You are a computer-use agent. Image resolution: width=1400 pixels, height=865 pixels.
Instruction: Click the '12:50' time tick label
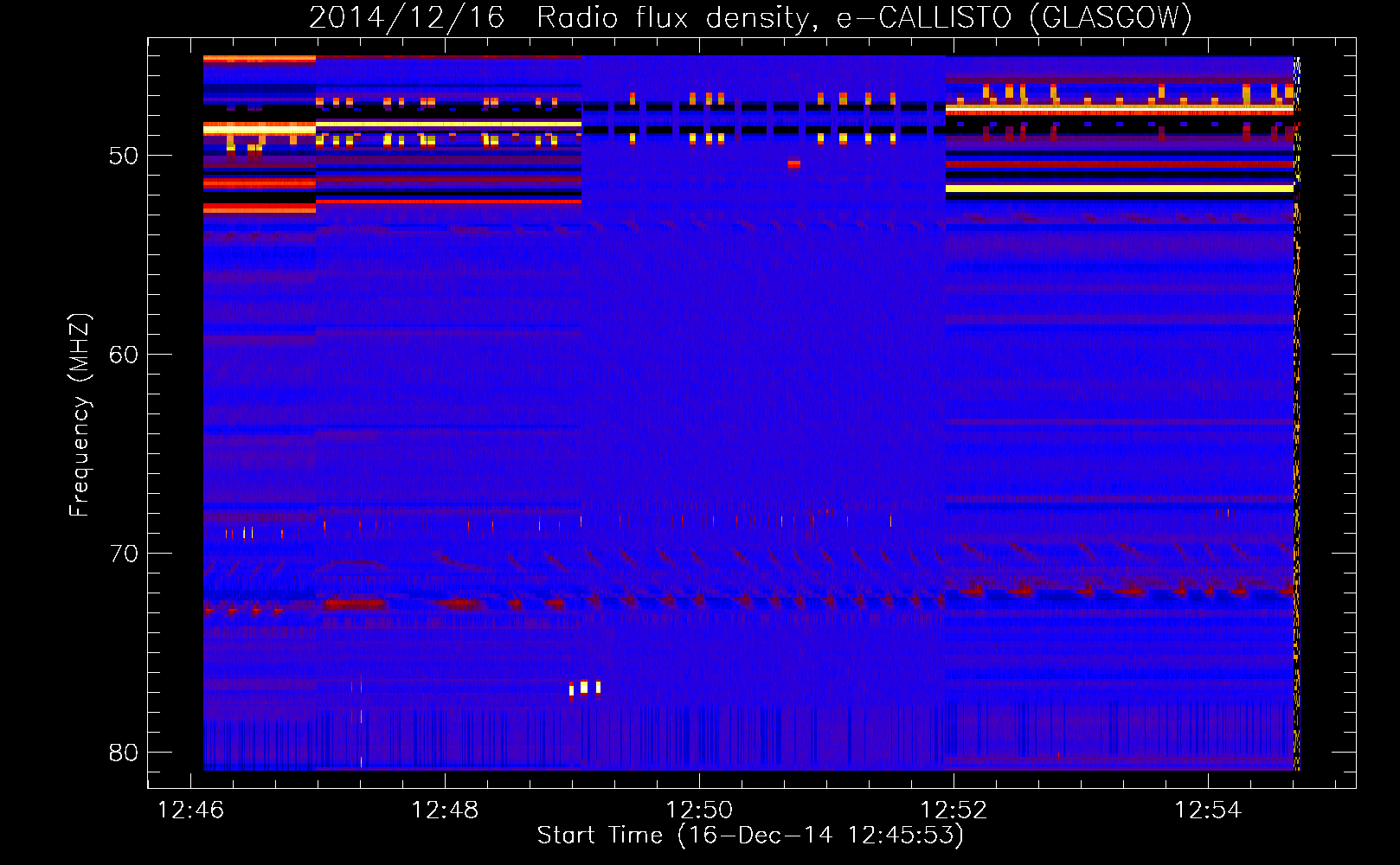point(699,810)
